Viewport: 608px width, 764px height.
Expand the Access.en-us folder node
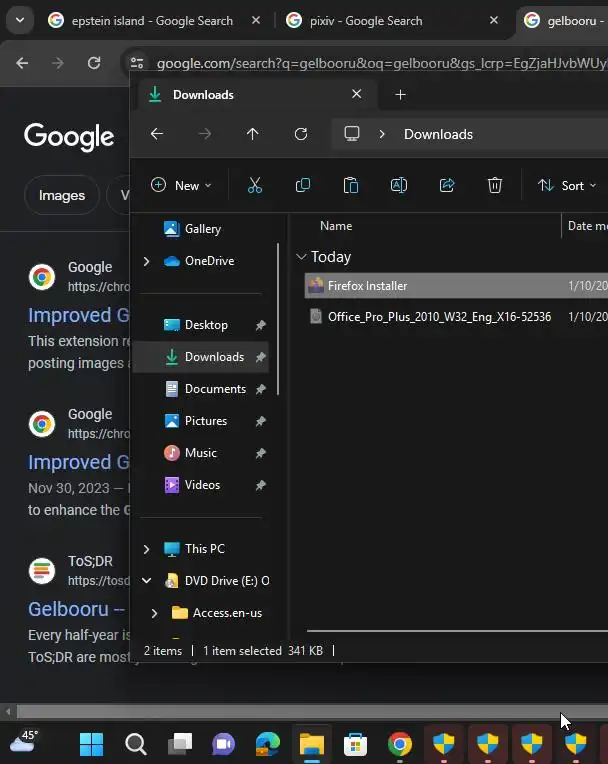click(154, 613)
